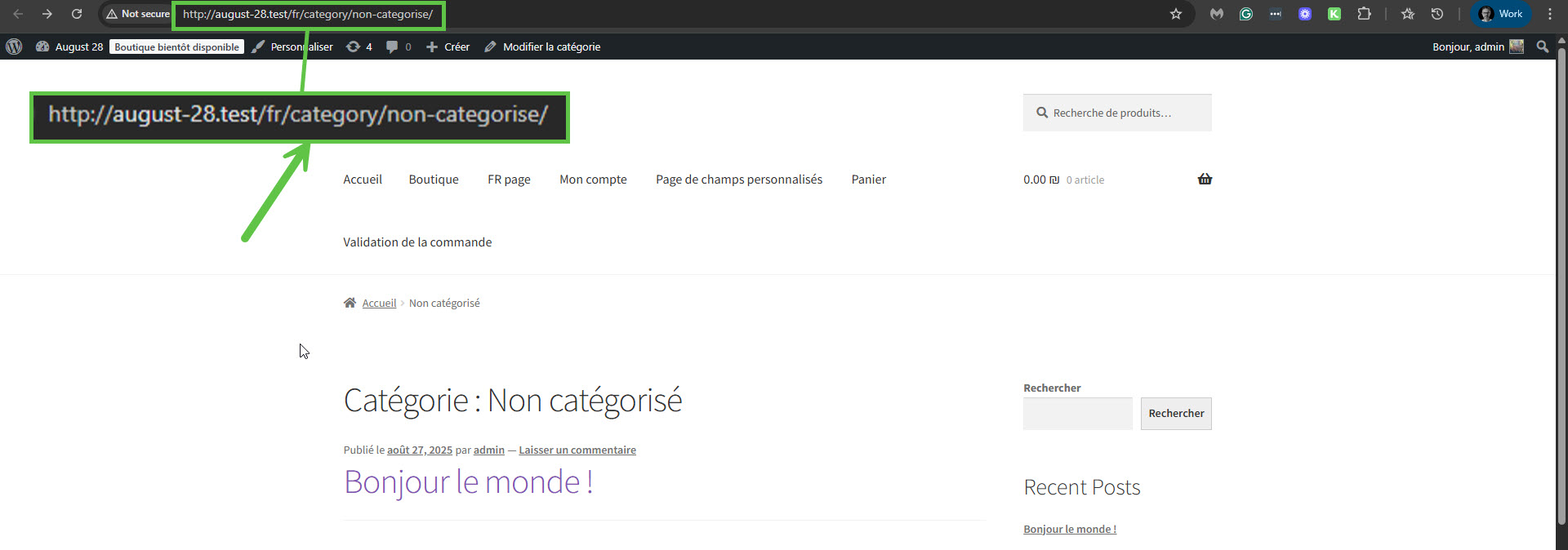
Task: Click the shopping basket icon
Action: (x=1205, y=179)
